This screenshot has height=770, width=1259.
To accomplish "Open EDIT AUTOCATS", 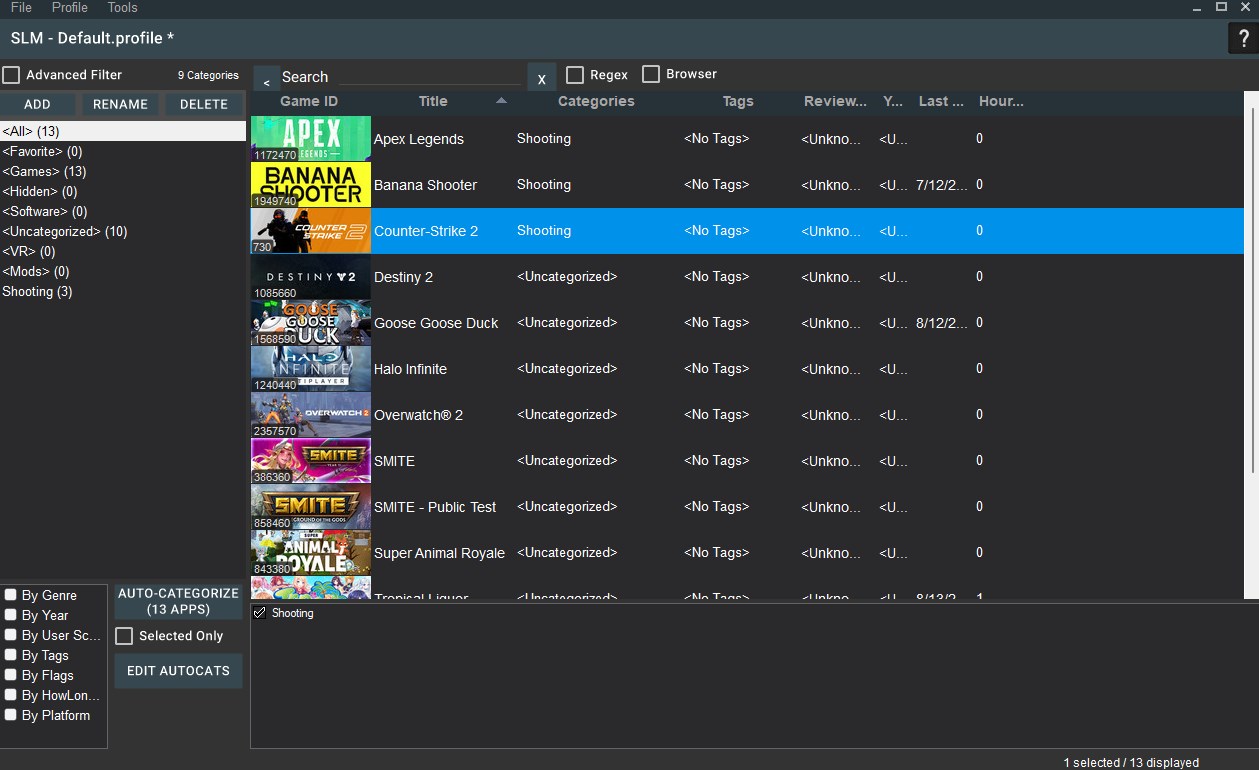I will [177, 671].
